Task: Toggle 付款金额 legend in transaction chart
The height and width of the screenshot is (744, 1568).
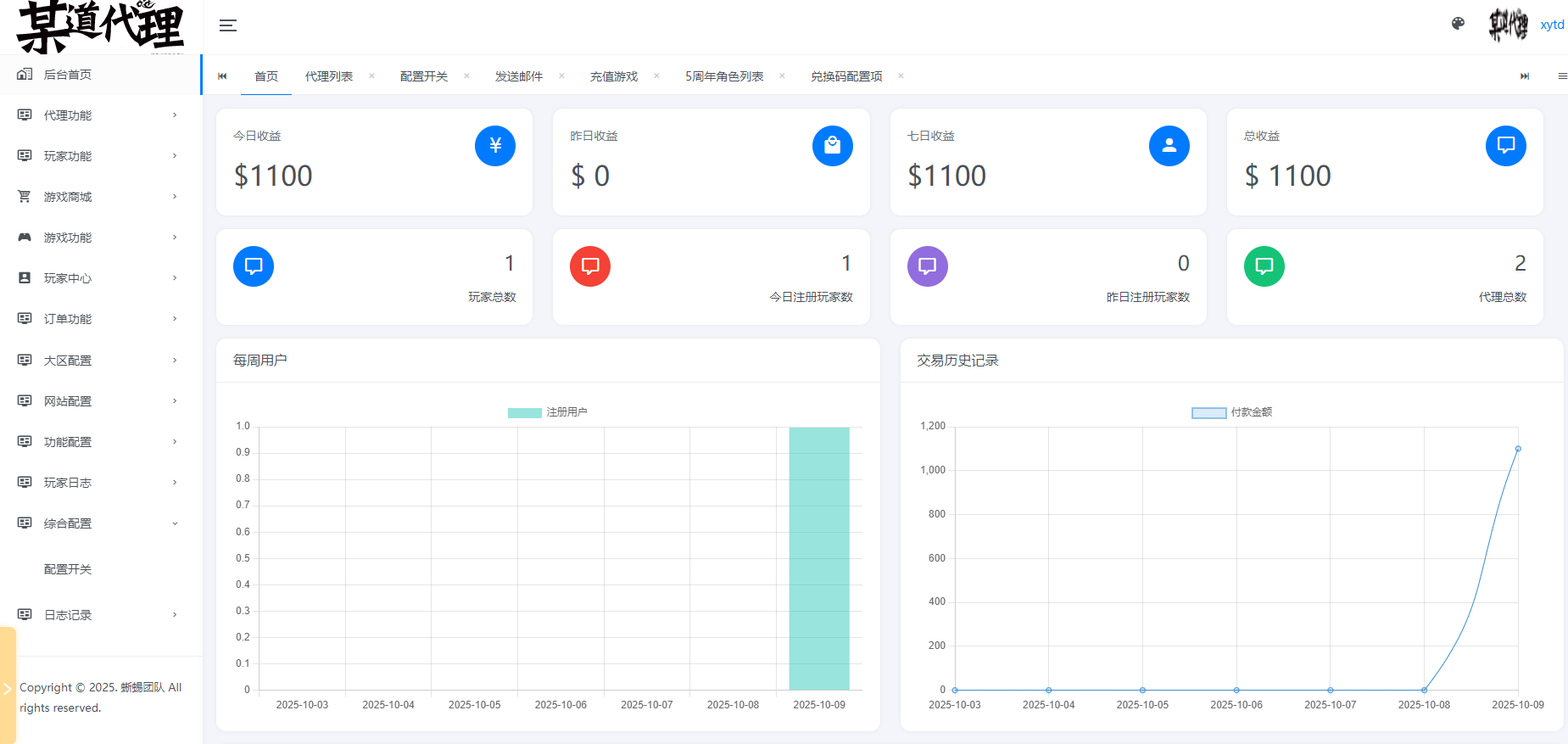Action: click(1231, 412)
